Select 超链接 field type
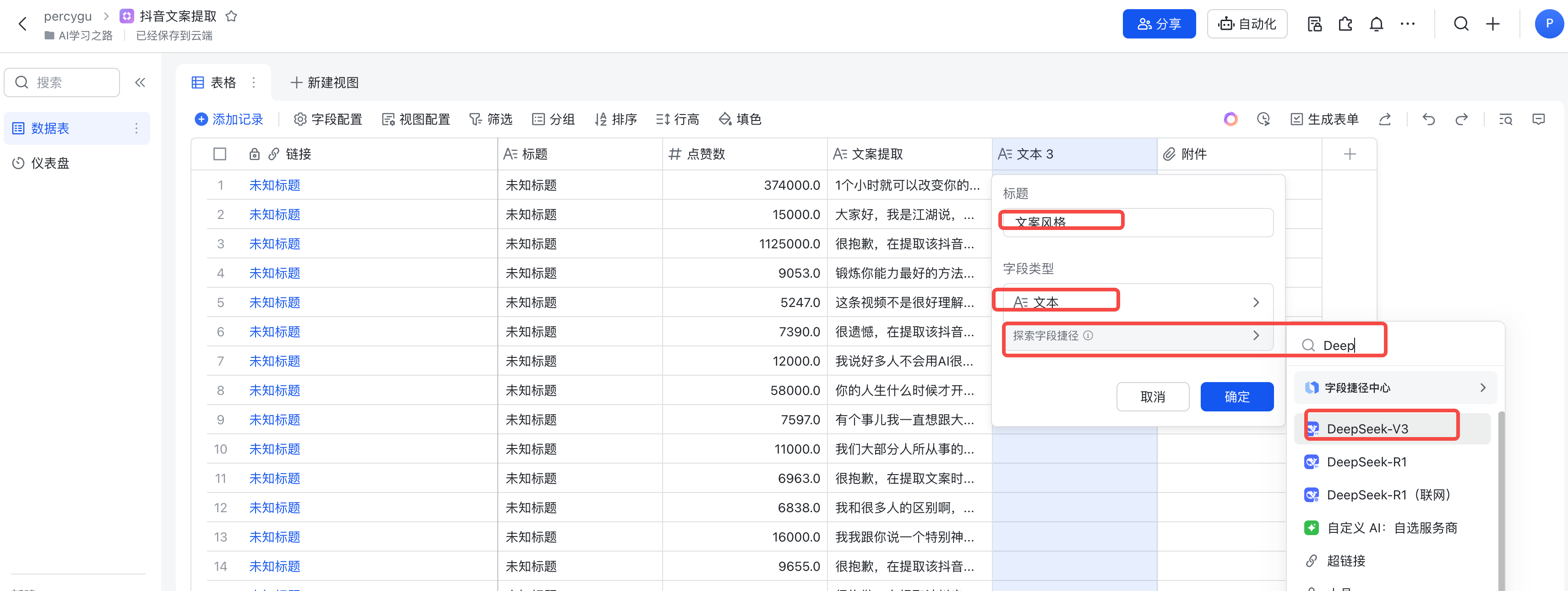 (x=1393, y=561)
